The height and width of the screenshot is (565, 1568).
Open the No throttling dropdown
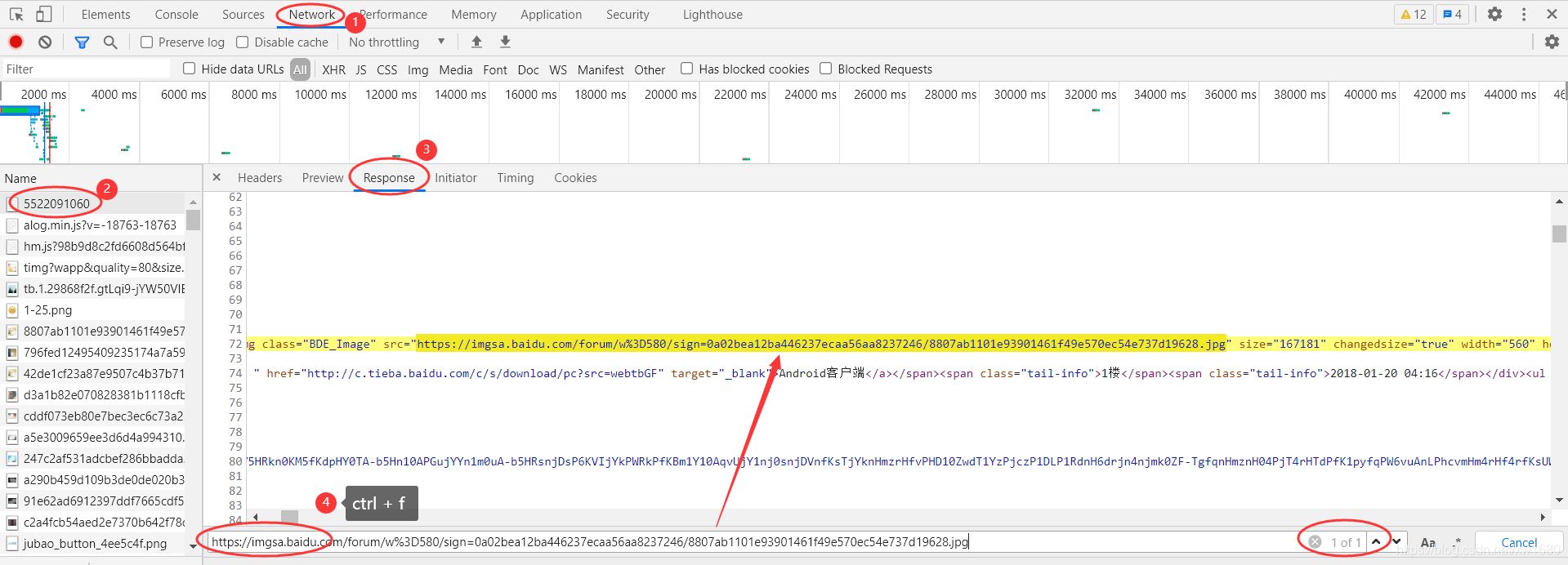pyautogui.click(x=396, y=42)
